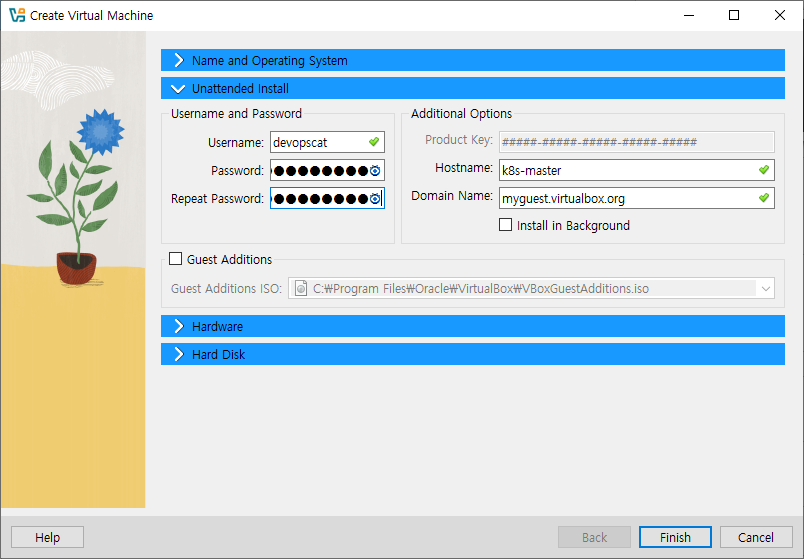Click the green checkmark in the Hostname field
804x559 pixels.
click(764, 170)
